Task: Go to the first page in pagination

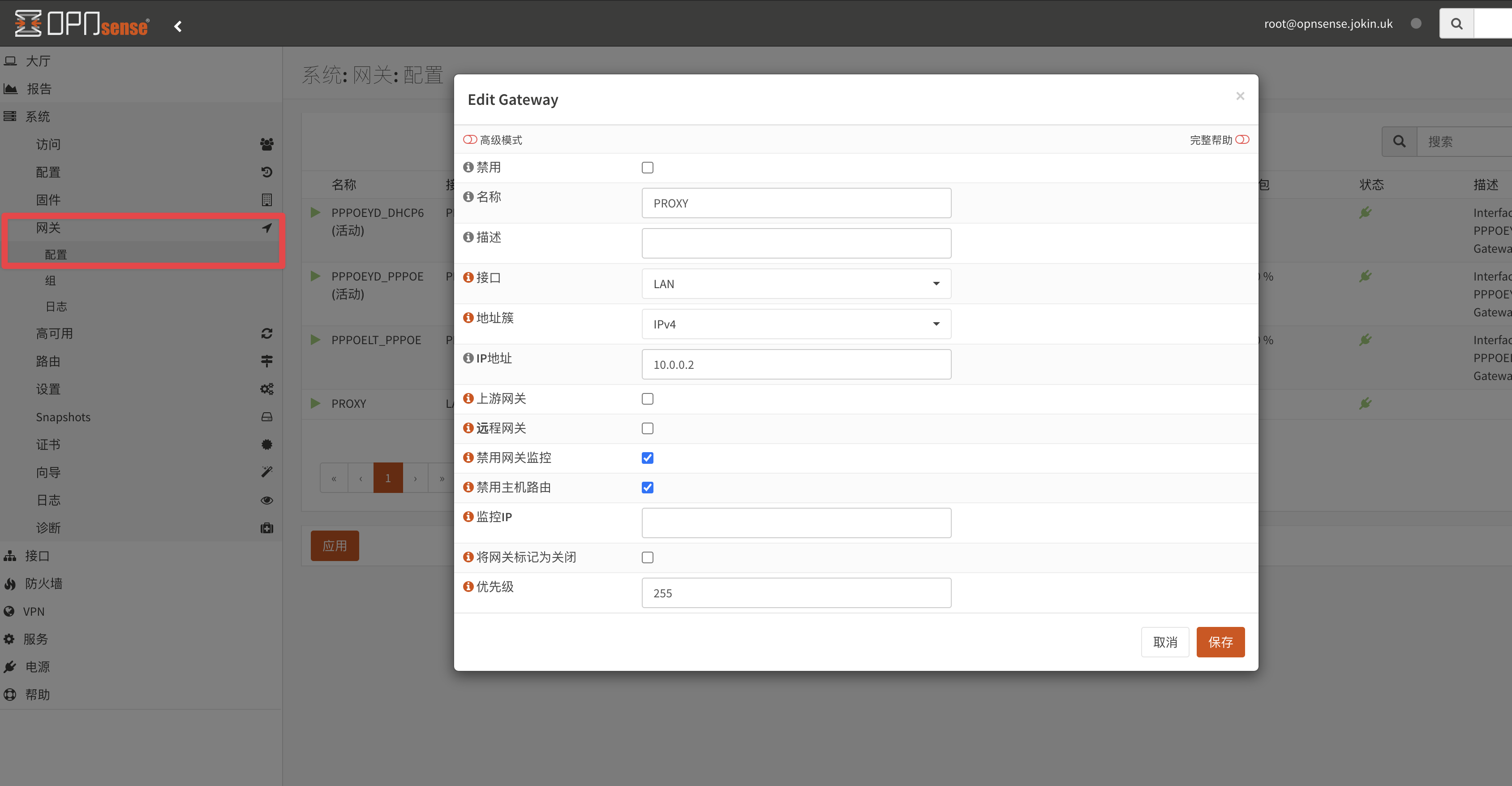Action: [x=334, y=478]
